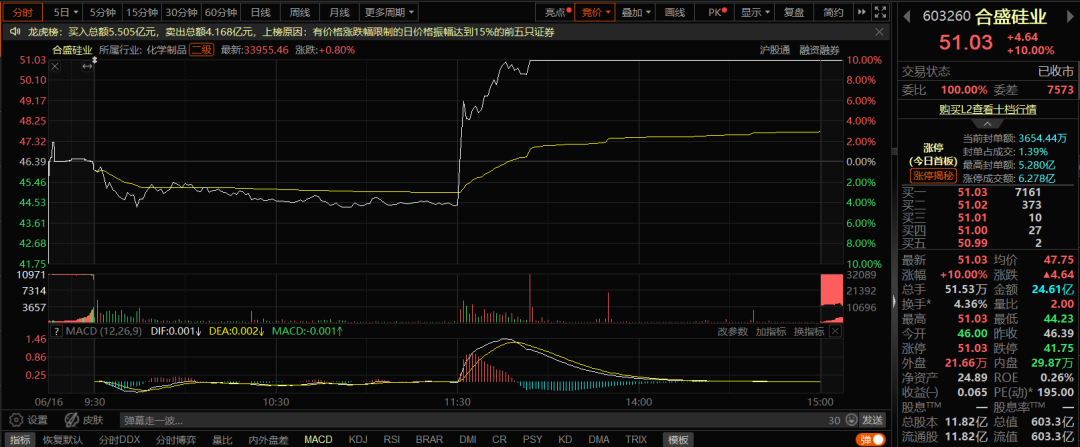This screenshot has width=1080, height=447.
Task: Open the 显示 display dropdown
Action: click(754, 12)
